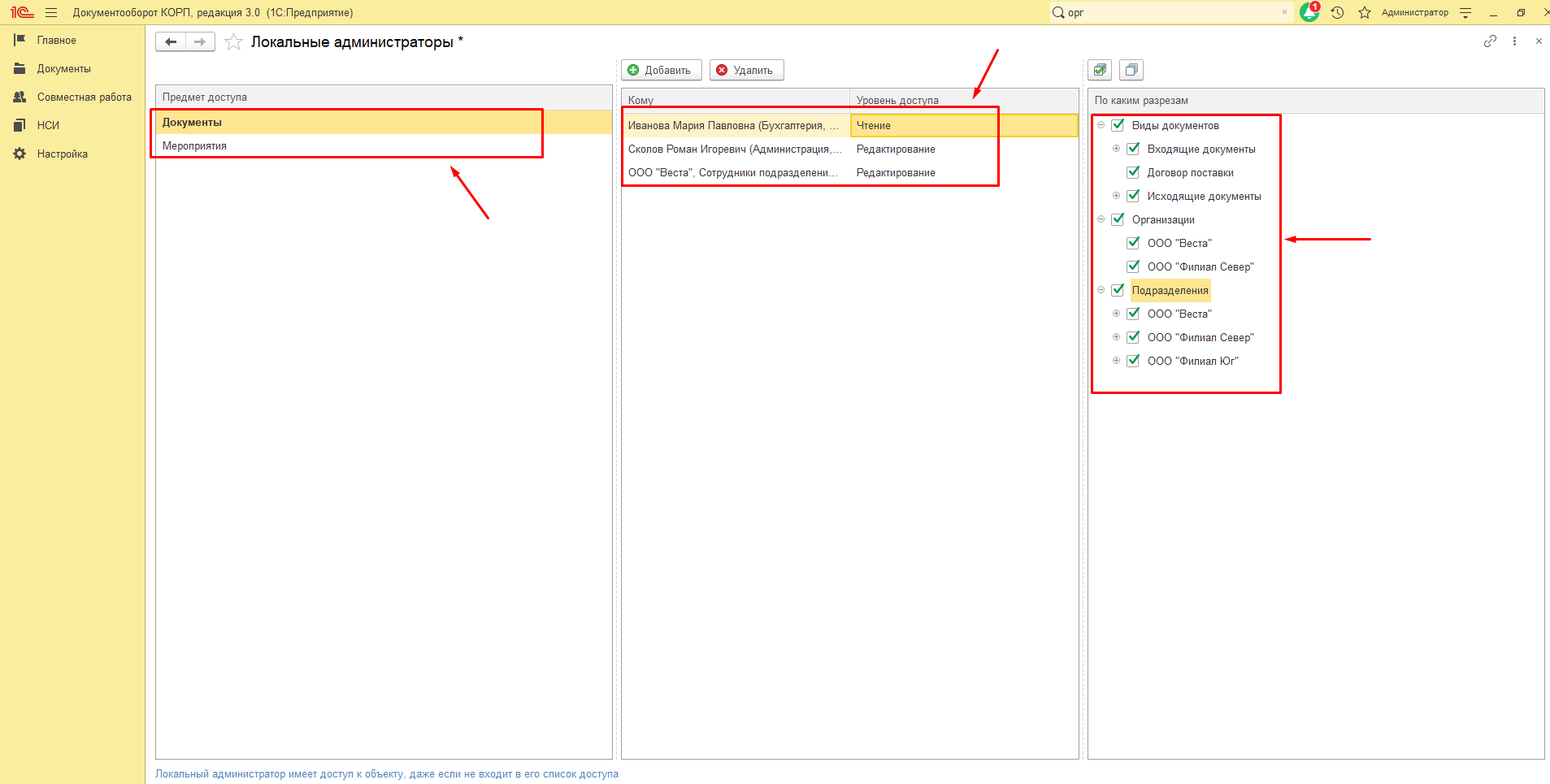The height and width of the screenshot is (784, 1550).
Task: Expand the Входящие документы node
Action: (x=1116, y=149)
